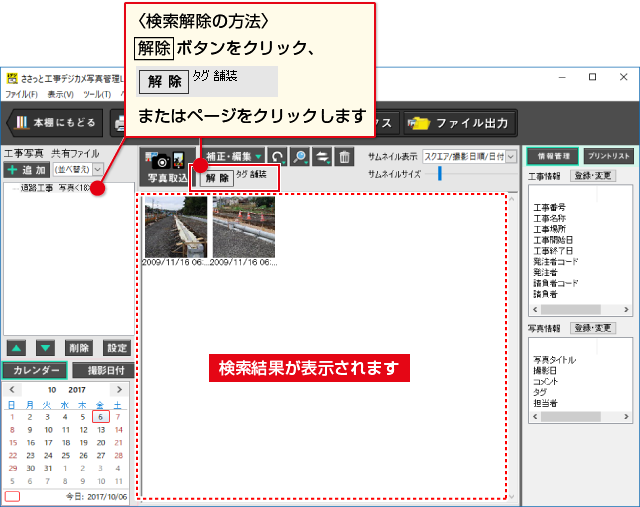Click the swap arrows icon
The image size is (640, 507).
click(x=322, y=157)
